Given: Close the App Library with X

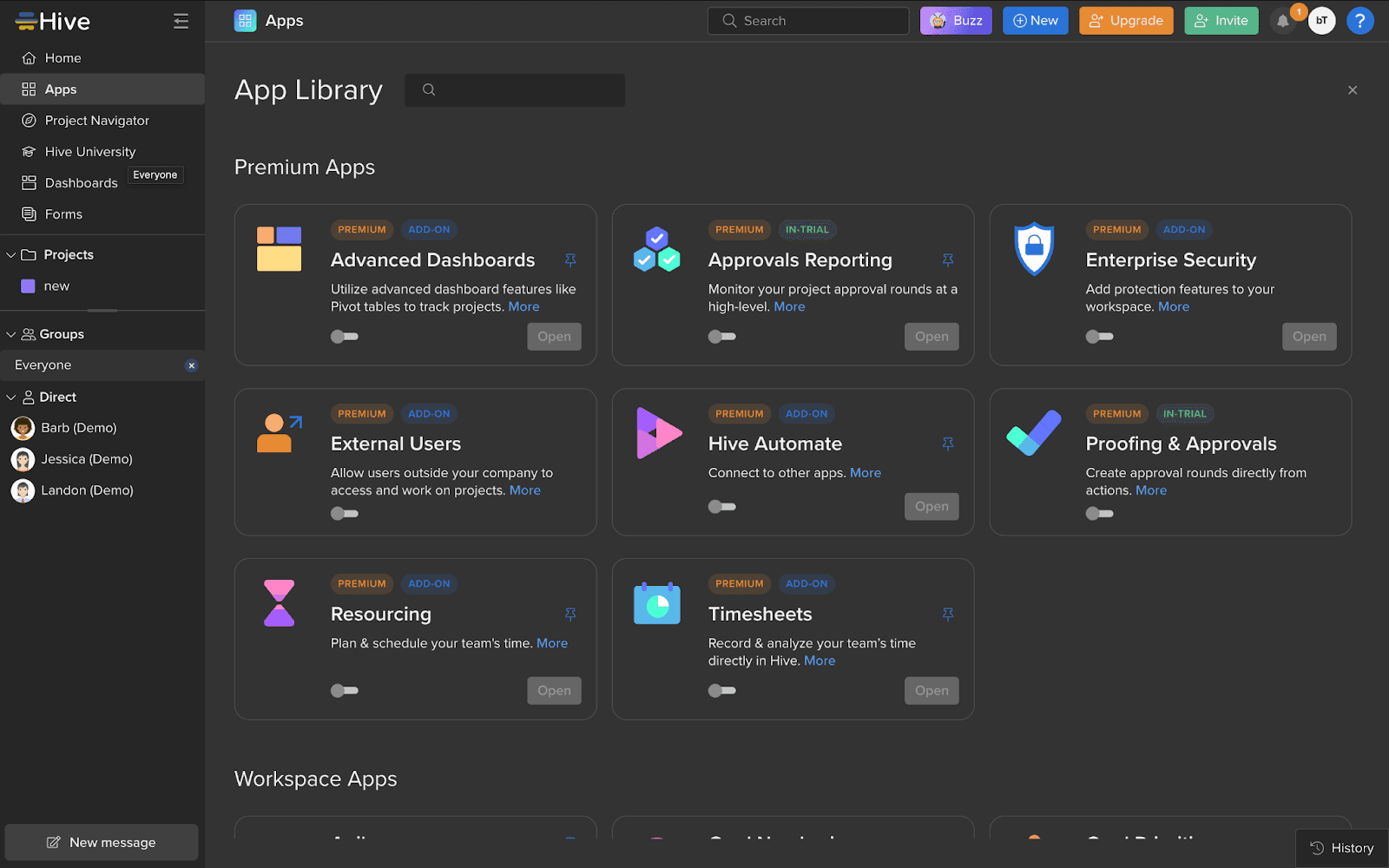Looking at the screenshot, I should point(1352,90).
